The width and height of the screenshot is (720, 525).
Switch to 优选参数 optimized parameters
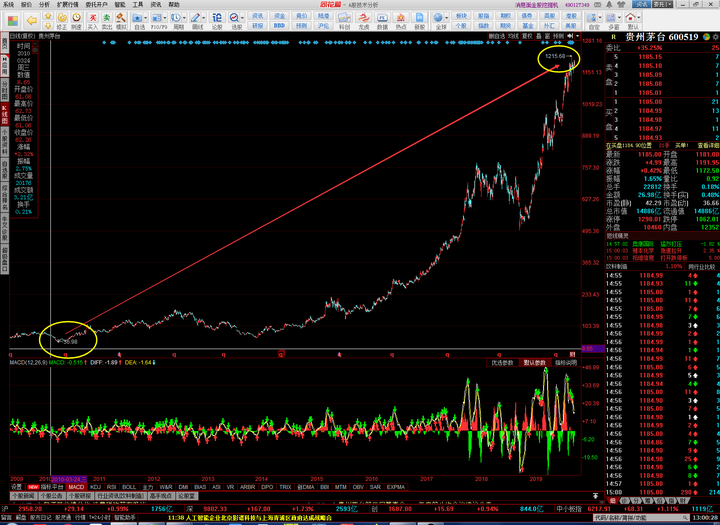pos(502,363)
